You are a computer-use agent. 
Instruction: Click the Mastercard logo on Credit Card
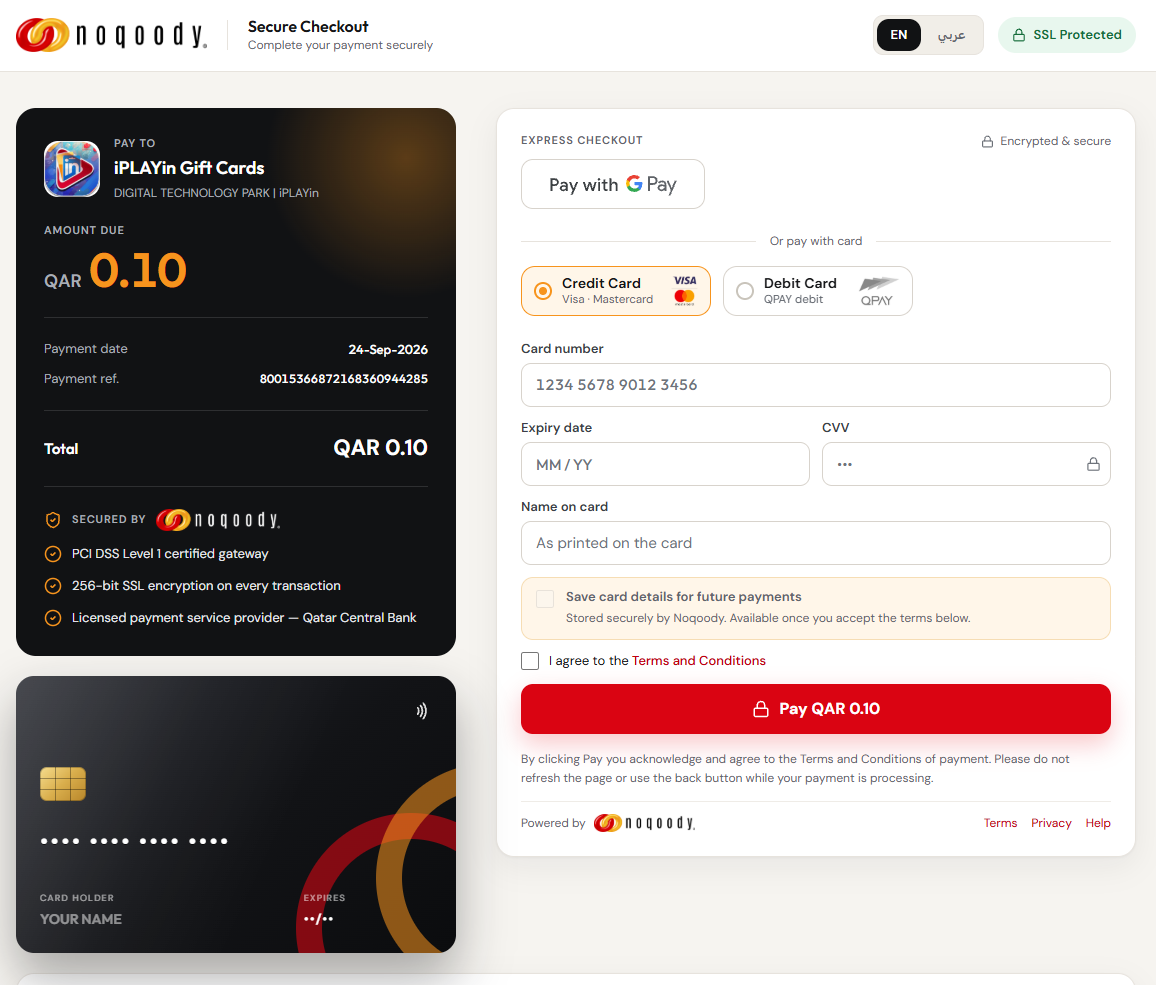[684, 297]
